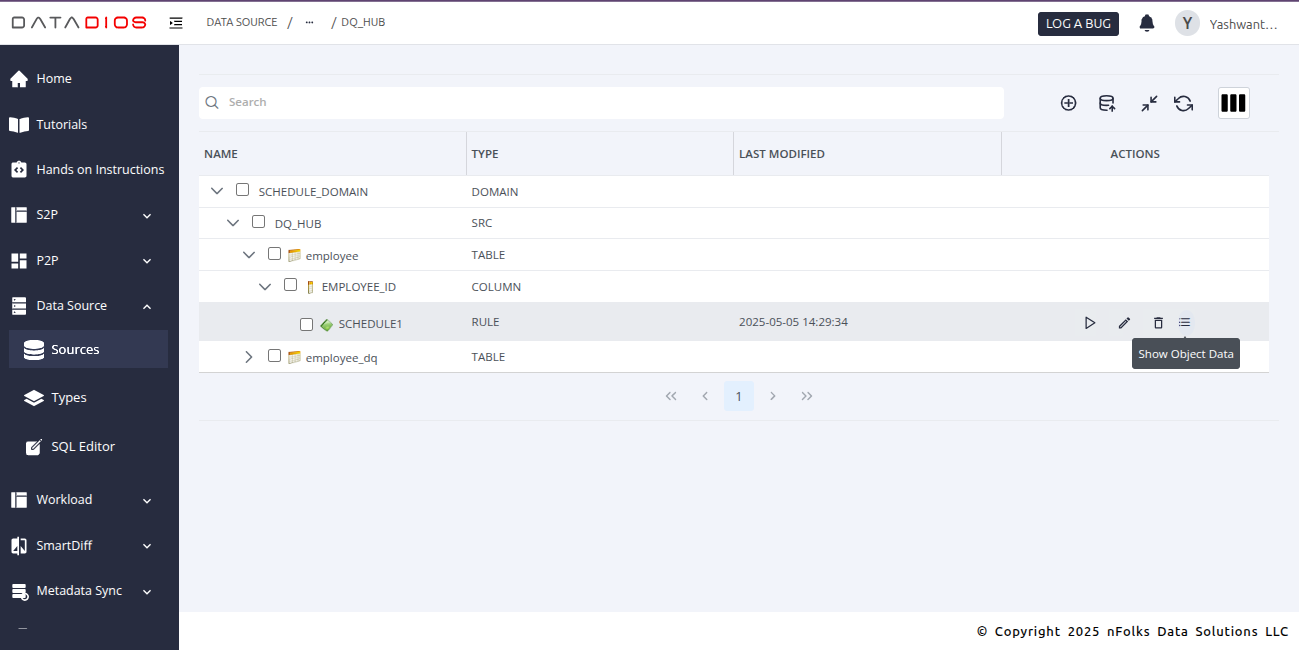Tick the EMPLOYEE_ID column checkbox
1299x650 pixels.
coord(290,286)
